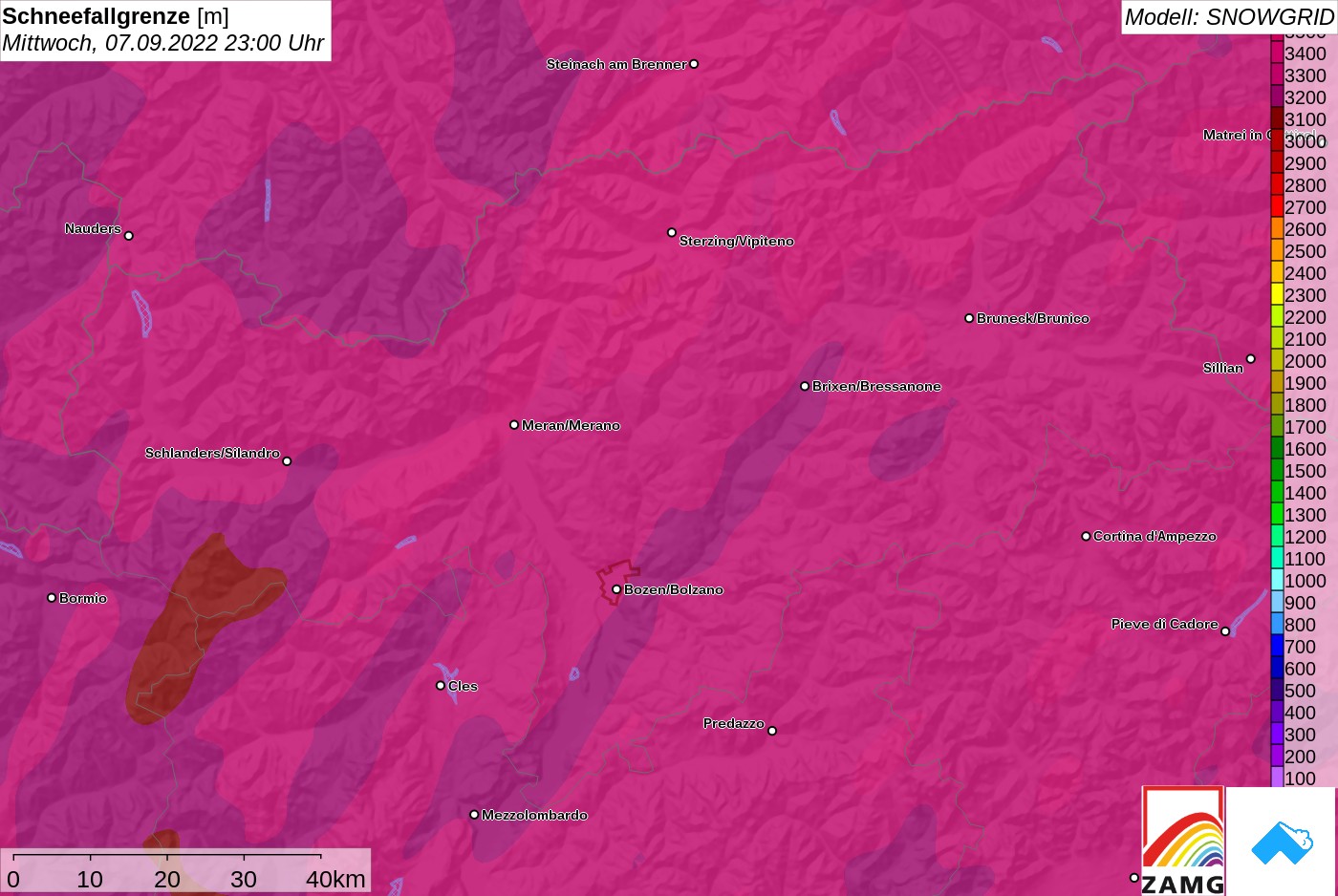This screenshot has width=1338, height=896.
Task: Click the 700 m blue legend swatch
Action: [x=1277, y=646]
